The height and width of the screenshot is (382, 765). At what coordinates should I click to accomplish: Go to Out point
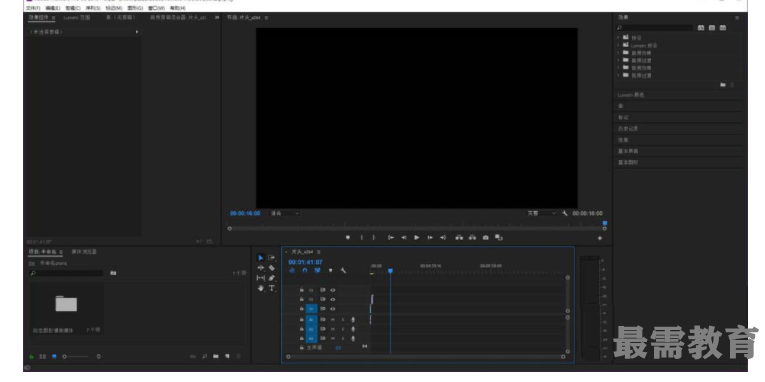pos(443,238)
